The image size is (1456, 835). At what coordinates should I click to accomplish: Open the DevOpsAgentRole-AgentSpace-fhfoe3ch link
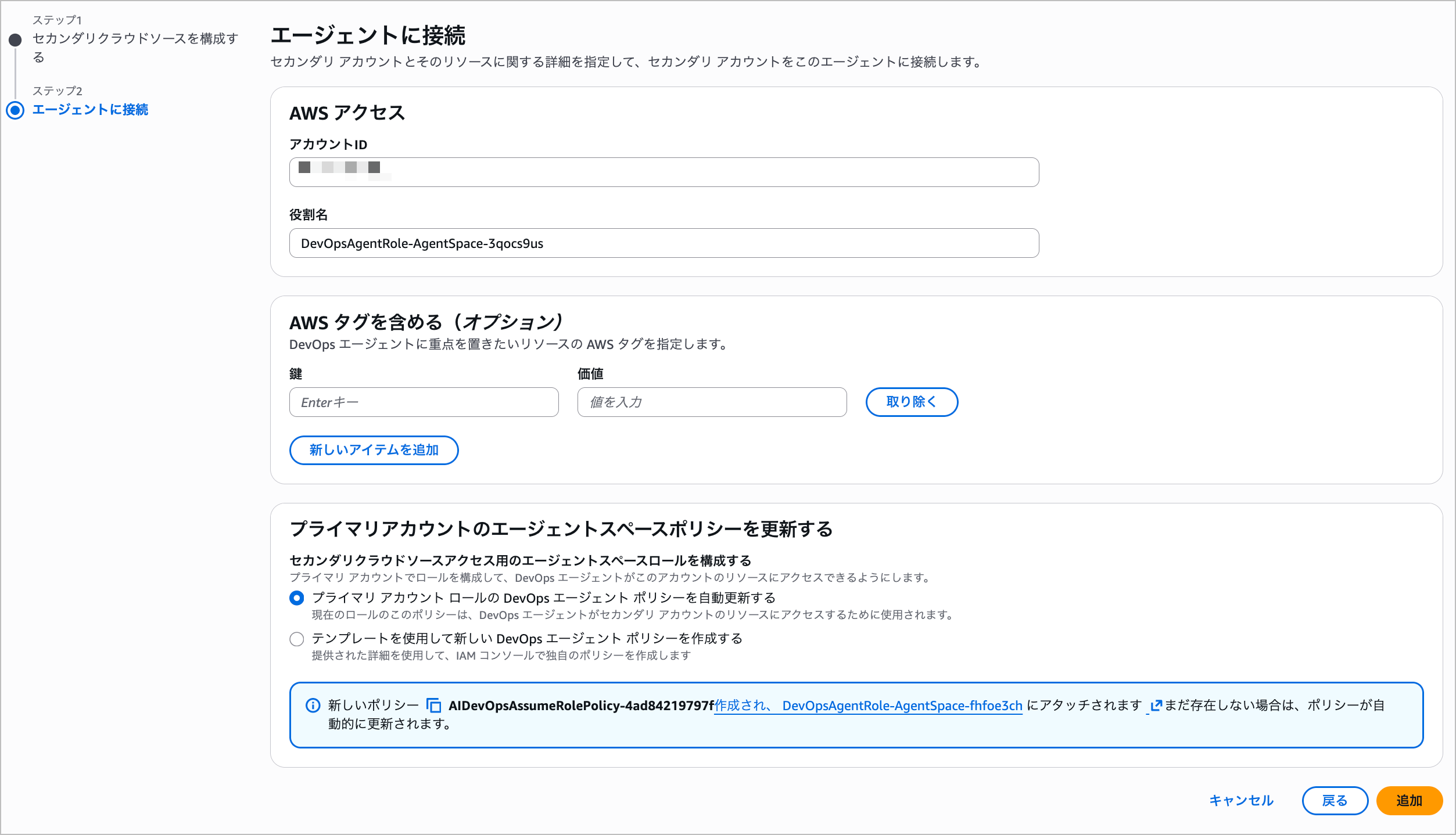tap(902, 706)
